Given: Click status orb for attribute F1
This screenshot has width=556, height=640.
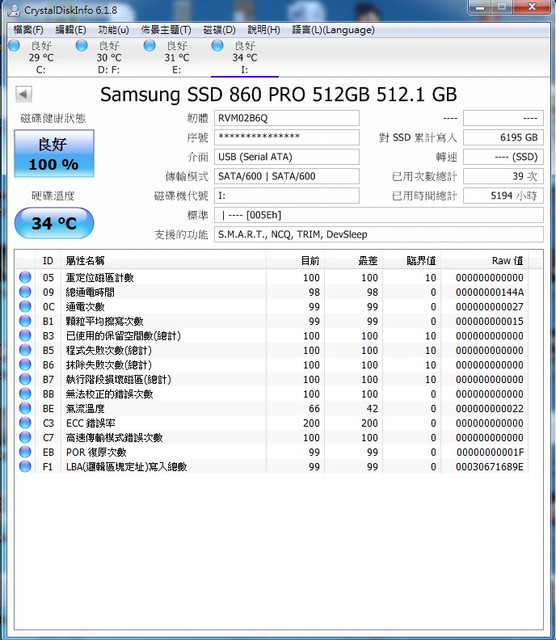Looking at the screenshot, I should click(25, 466).
